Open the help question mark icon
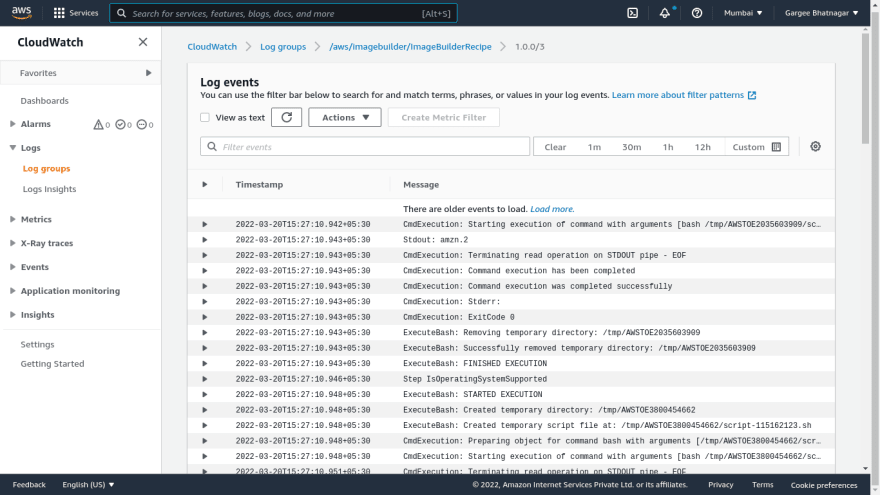Image resolution: width=880 pixels, height=495 pixels. point(696,13)
